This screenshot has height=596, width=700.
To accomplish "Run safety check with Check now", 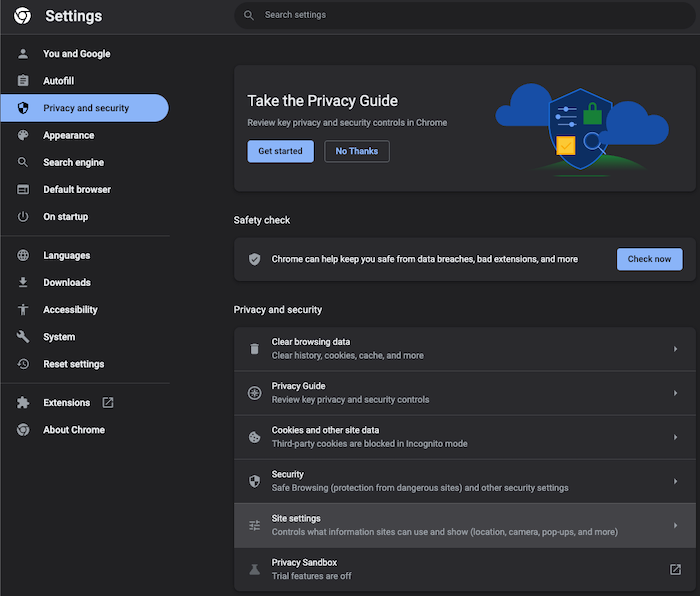I will point(650,259).
